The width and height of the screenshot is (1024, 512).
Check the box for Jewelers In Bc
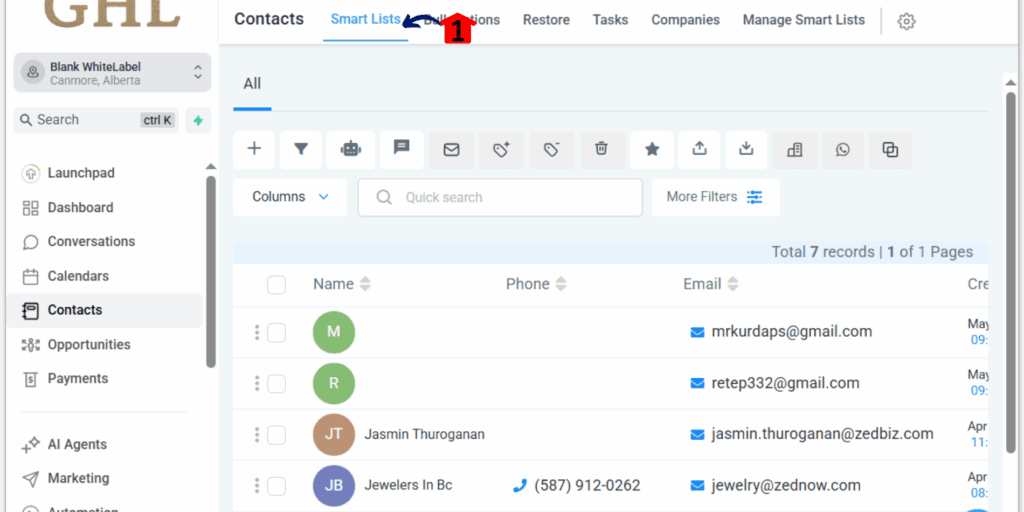276,486
